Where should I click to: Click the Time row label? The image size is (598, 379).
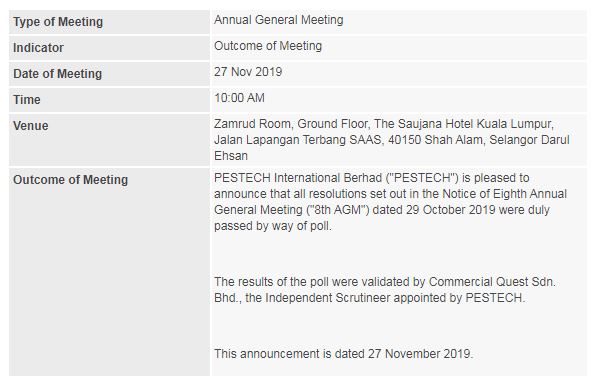pos(27,100)
